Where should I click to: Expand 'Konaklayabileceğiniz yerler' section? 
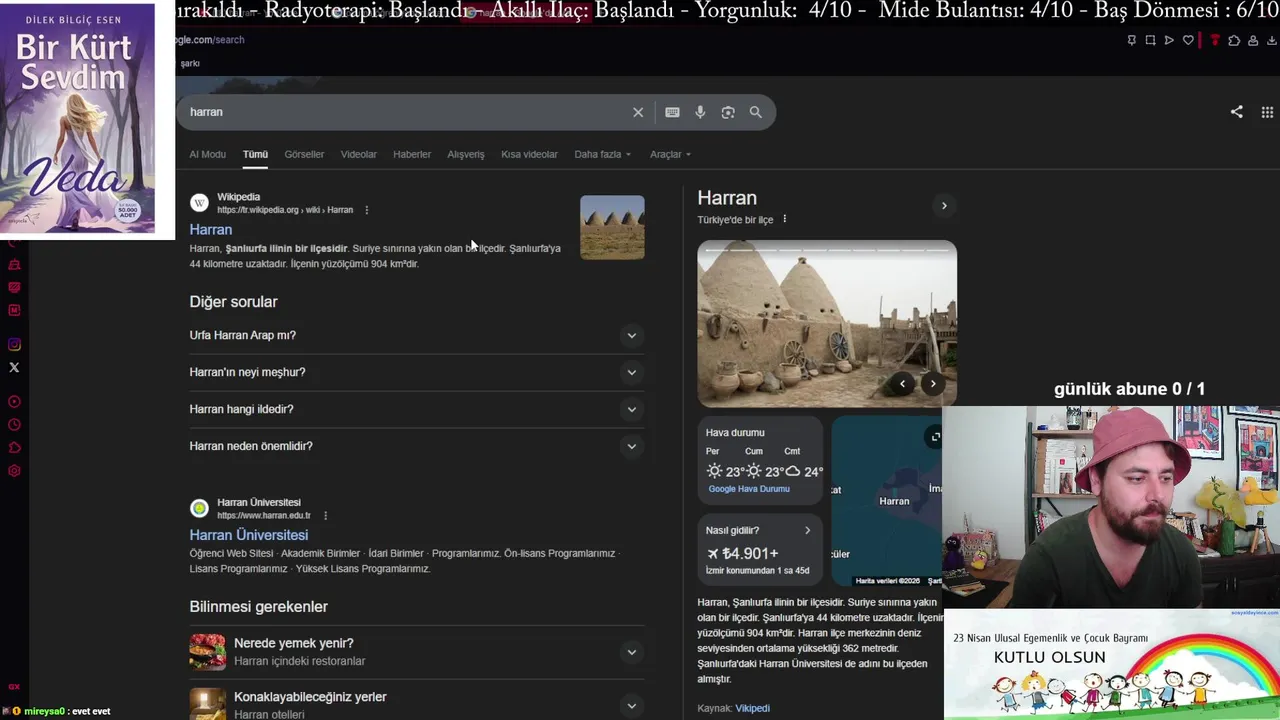[631, 706]
